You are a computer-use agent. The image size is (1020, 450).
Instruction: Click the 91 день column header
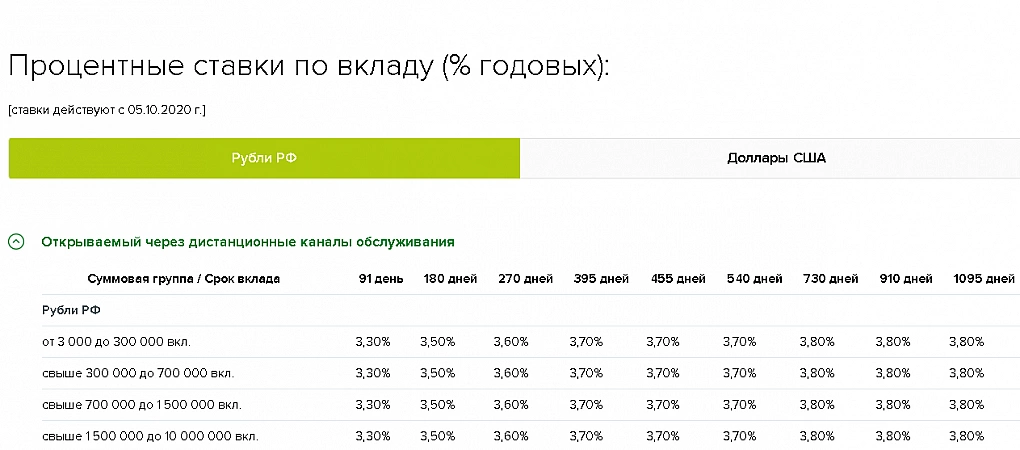coord(381,279)
